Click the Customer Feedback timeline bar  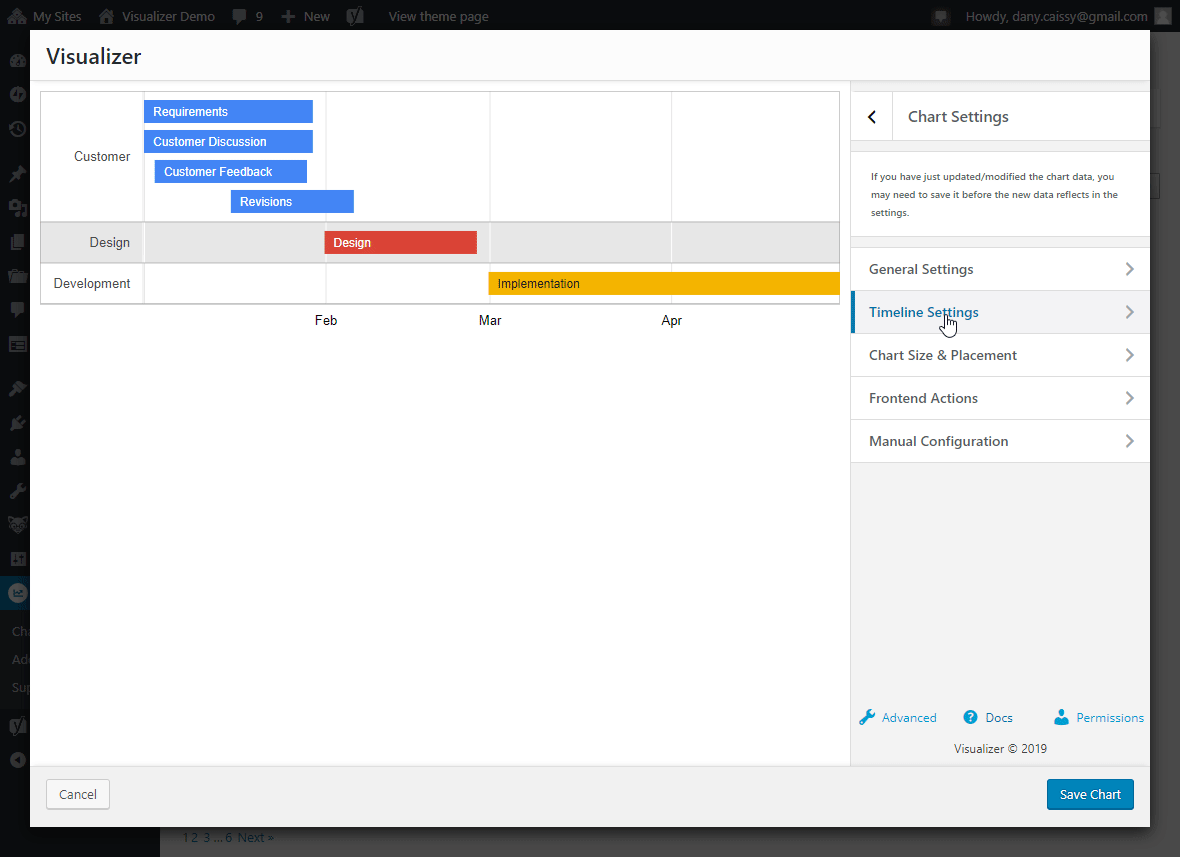coord(231,172)
